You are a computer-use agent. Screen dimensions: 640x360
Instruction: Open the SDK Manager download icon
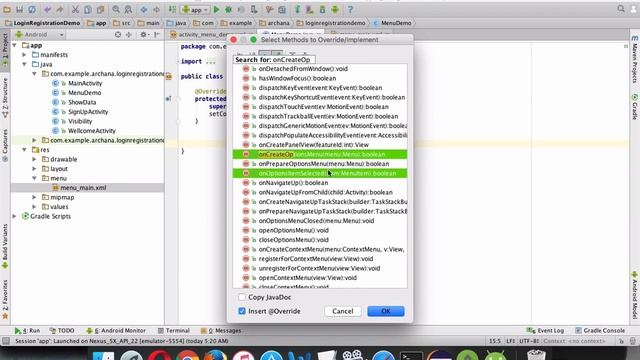(x=322, y=9)
